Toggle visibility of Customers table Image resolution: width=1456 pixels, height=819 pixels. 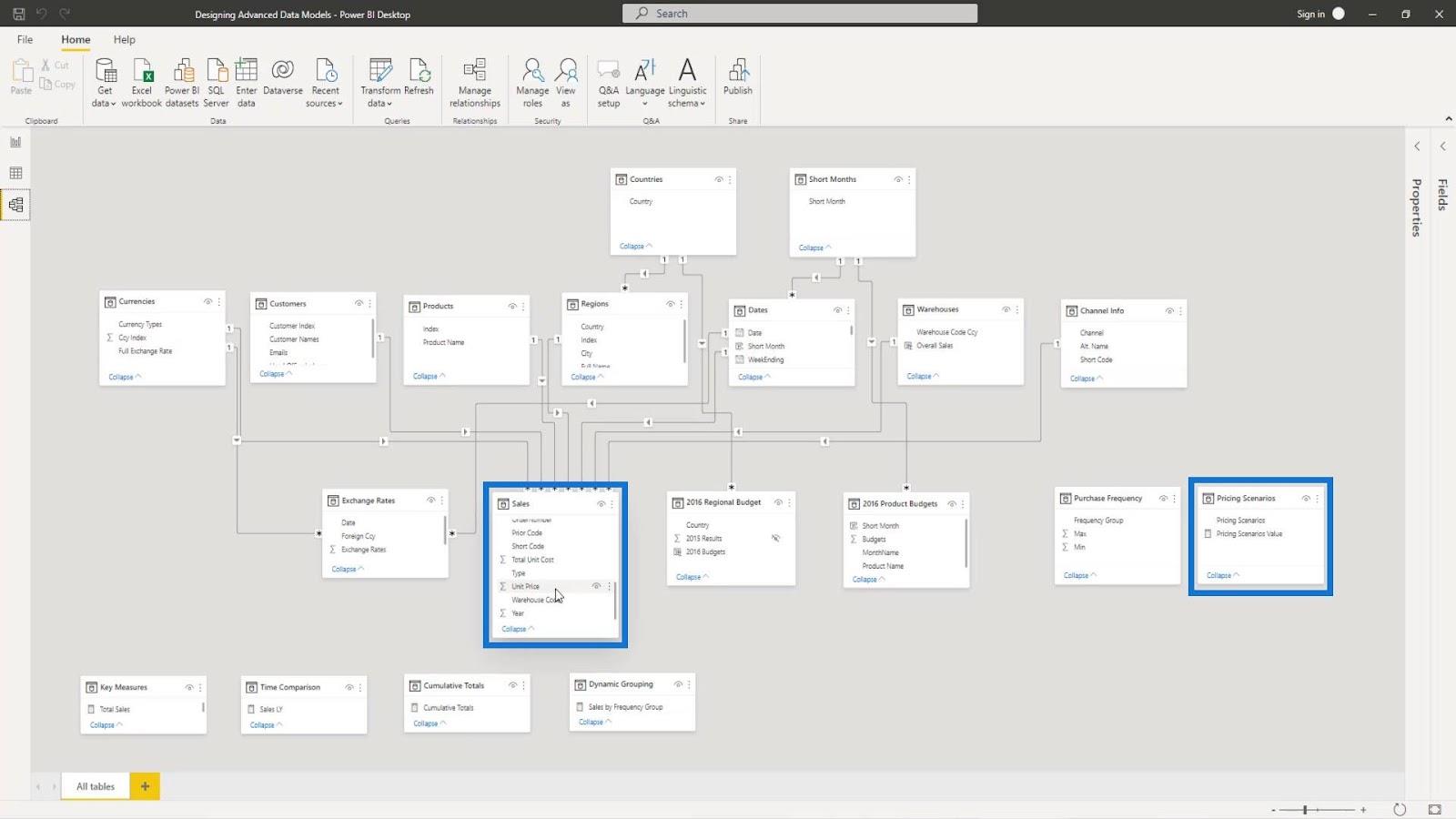pos(359,303)
